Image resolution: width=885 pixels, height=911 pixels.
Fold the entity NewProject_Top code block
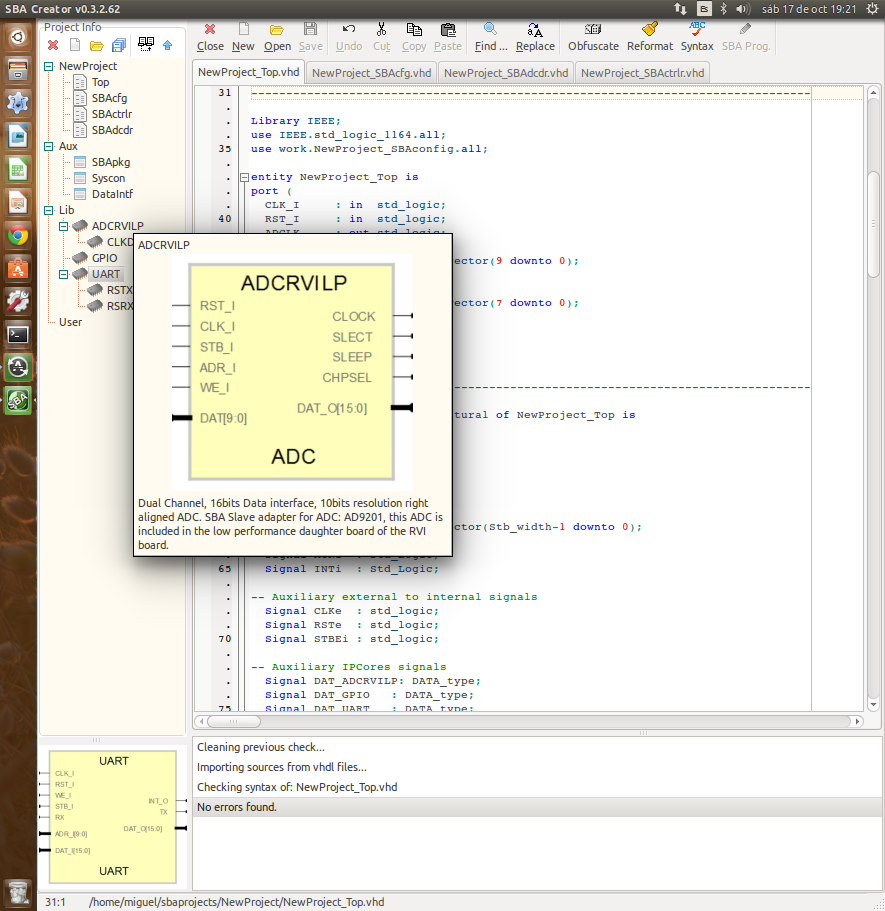tap(244, 177)
